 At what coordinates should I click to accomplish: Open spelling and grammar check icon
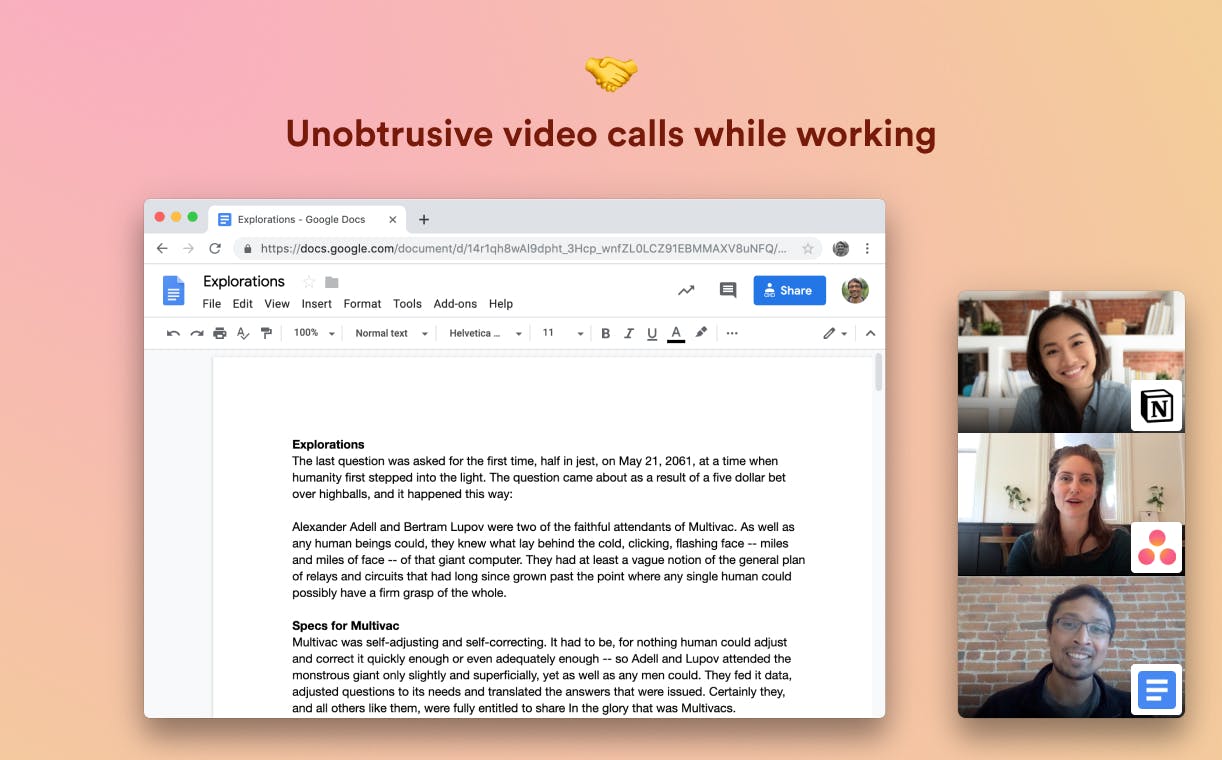pos(244,332)
